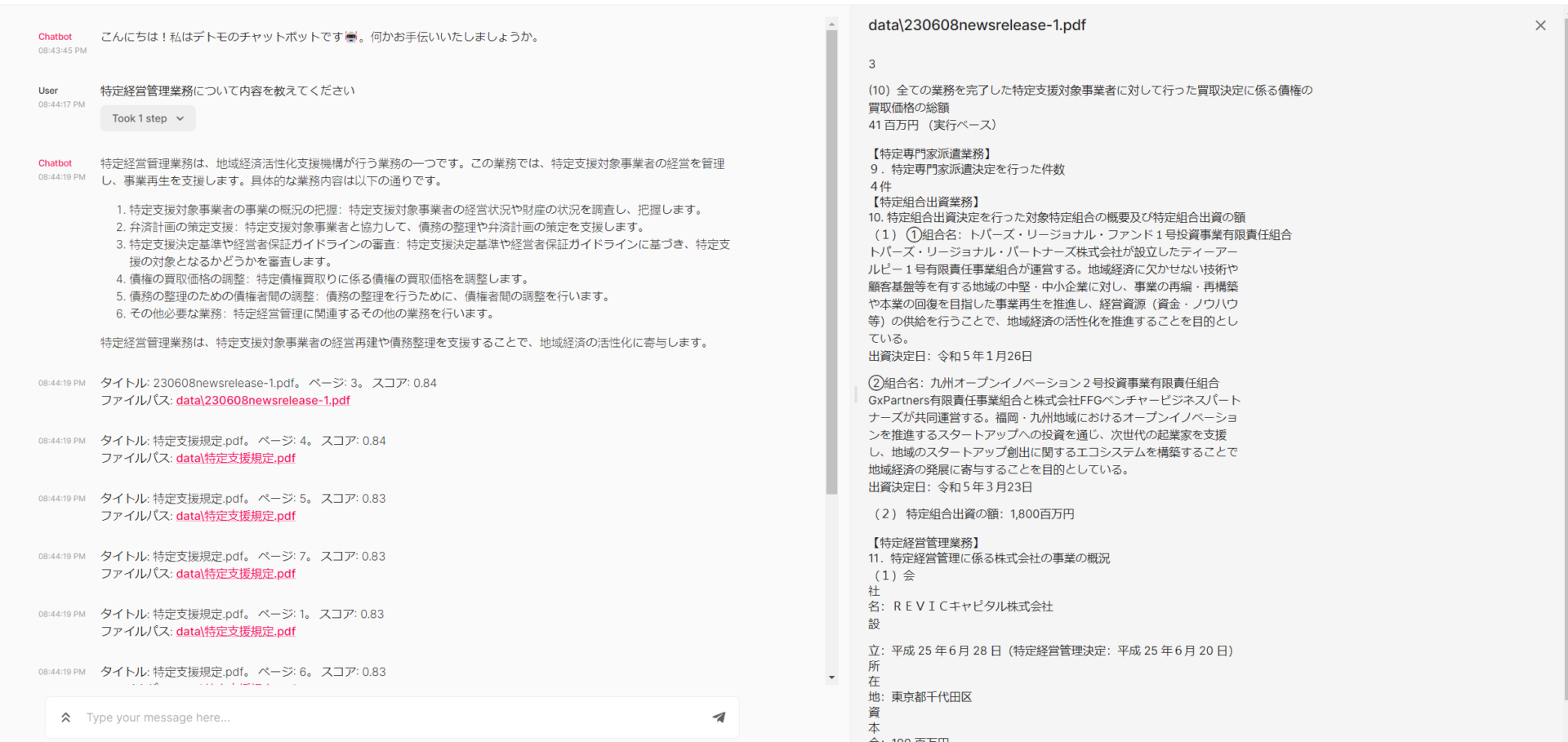The height and width of the screenshot is (742, 1568).
Task: Expand the "Took 1 step" reasoning details
Action: tap(147, 118)
